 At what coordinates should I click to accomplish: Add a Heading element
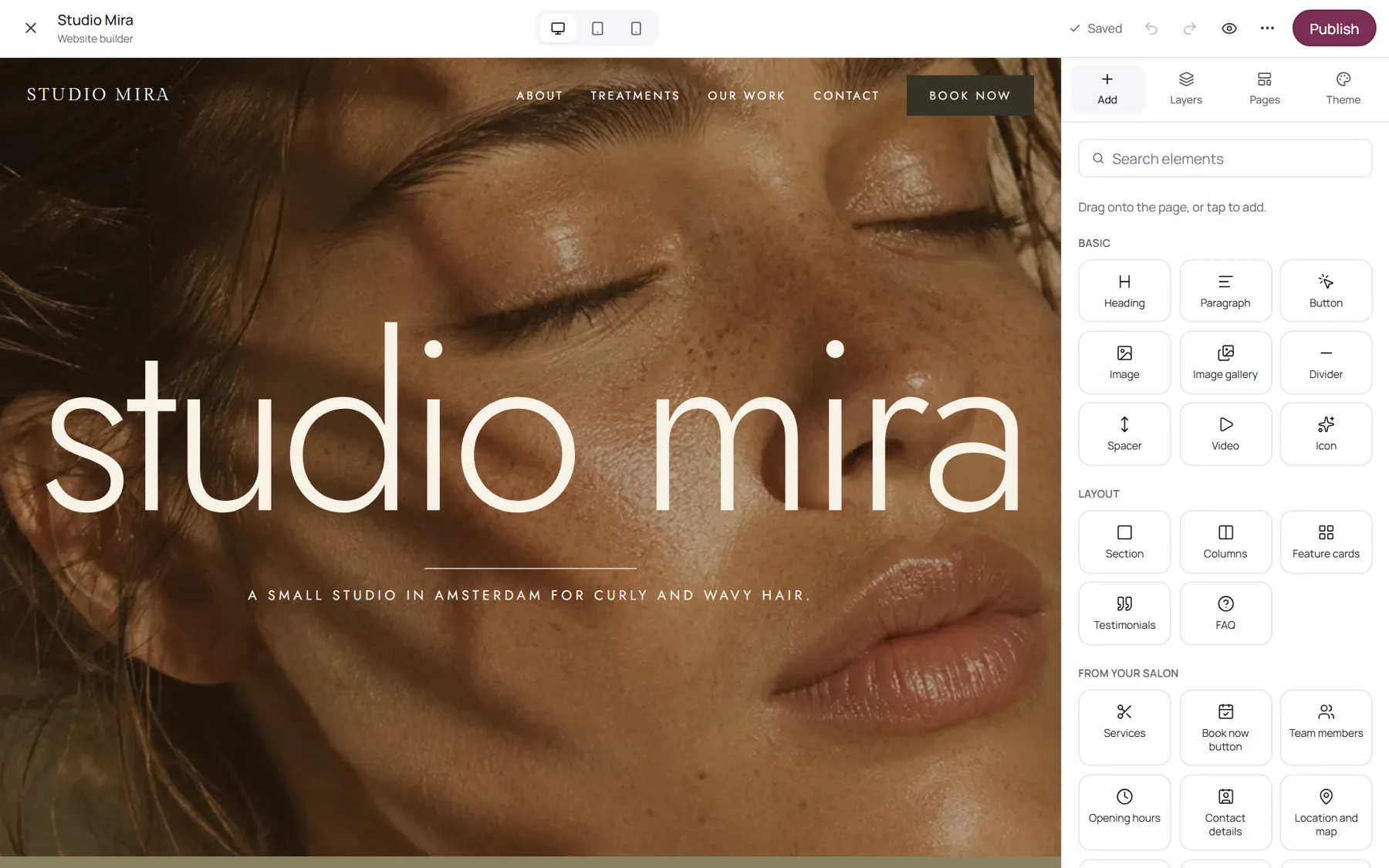[x=1124, y=291]
